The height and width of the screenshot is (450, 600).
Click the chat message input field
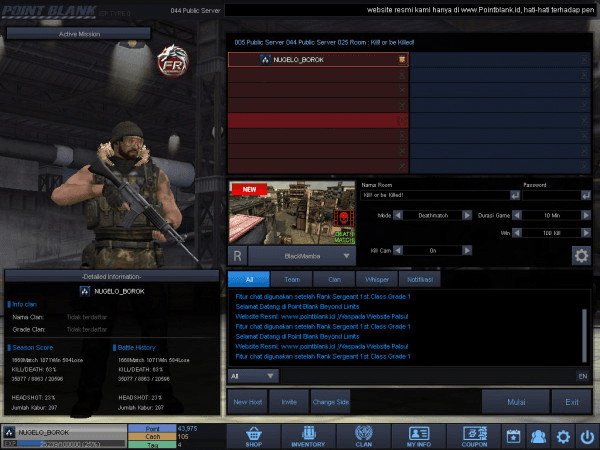pos(427,376)
